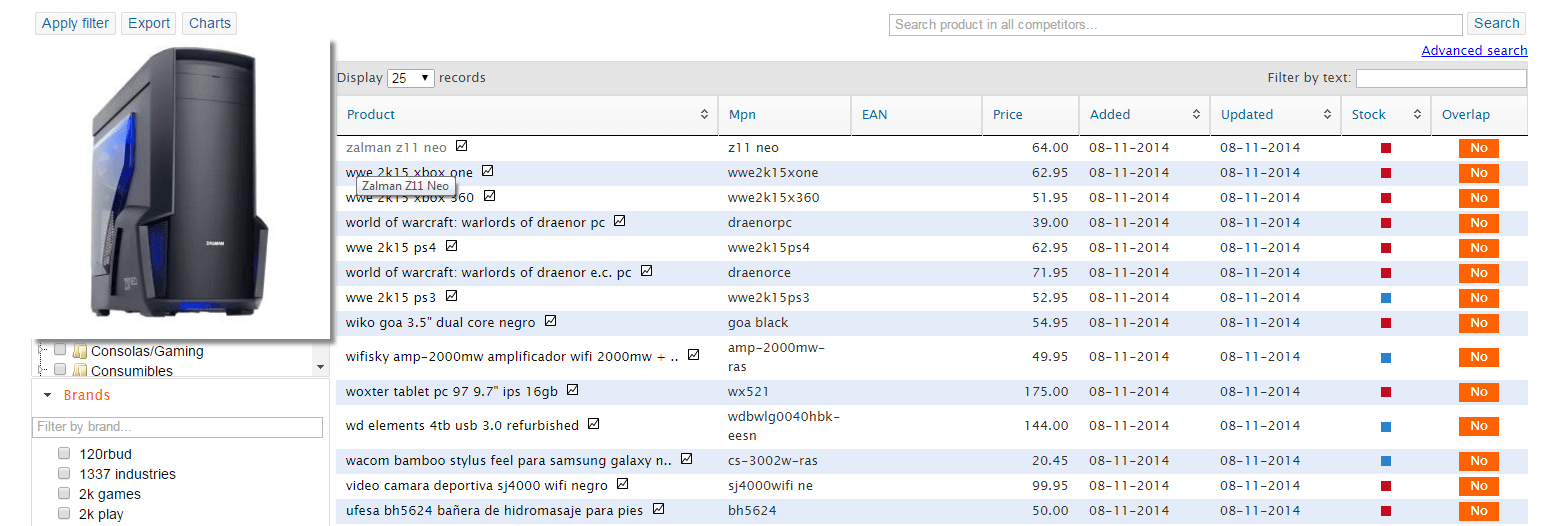Open chart icon next to woxter tablet pc 97
Screen dimensions: 1562x526
(572, 390)
